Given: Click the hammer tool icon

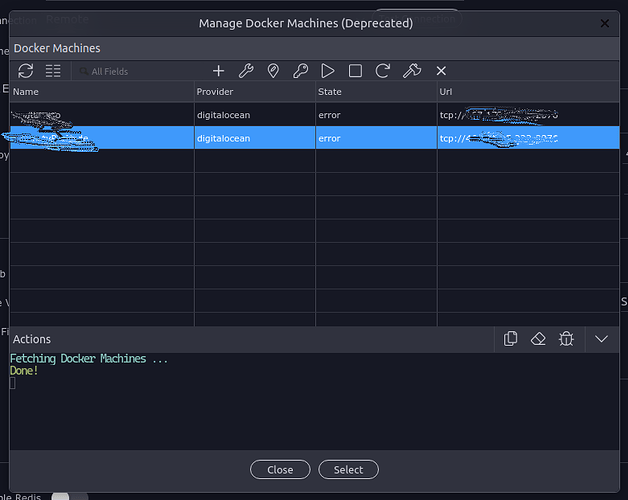Looking at the screenshot, I should (x=412, y=71).
